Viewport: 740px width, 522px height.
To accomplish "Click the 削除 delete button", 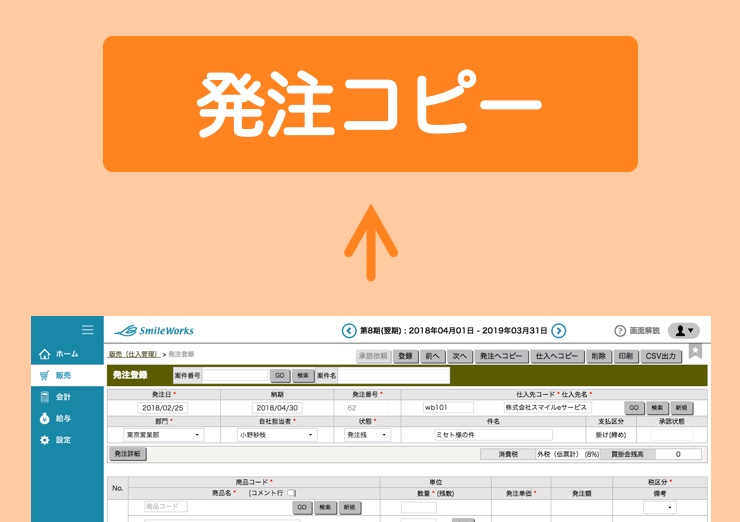I will point(598,356).
